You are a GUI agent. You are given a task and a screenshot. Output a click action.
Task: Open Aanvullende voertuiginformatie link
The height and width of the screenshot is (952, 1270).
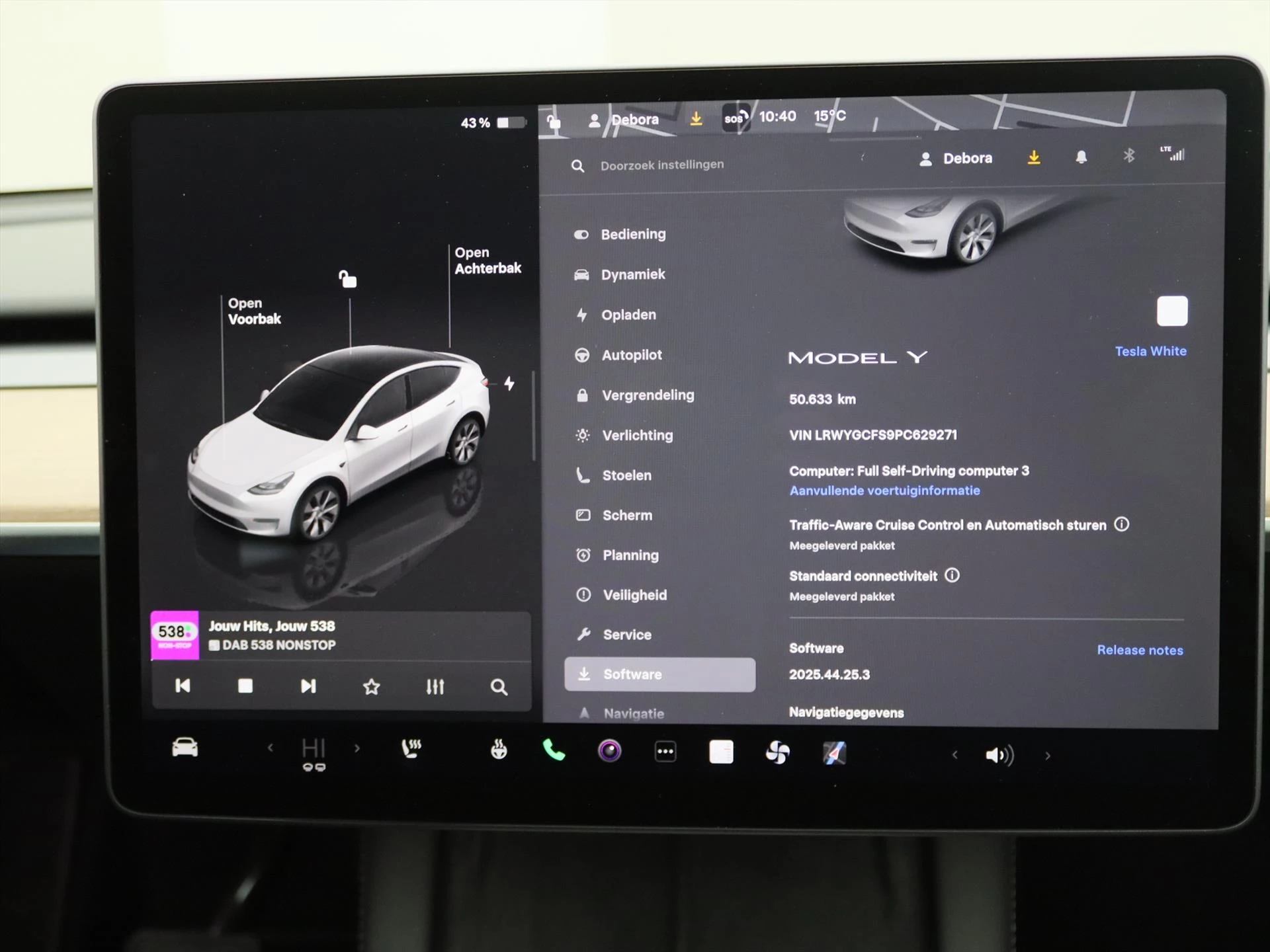(x=884, y=491)
